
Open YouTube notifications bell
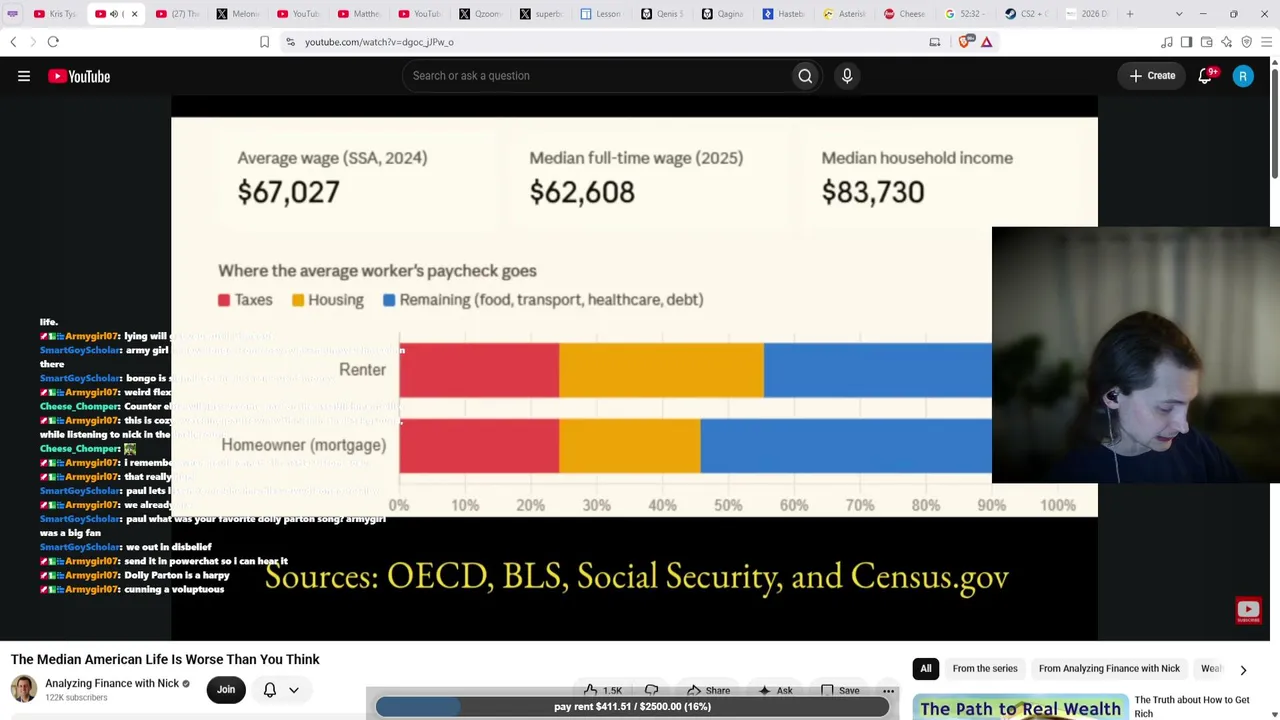[1205, 76]
